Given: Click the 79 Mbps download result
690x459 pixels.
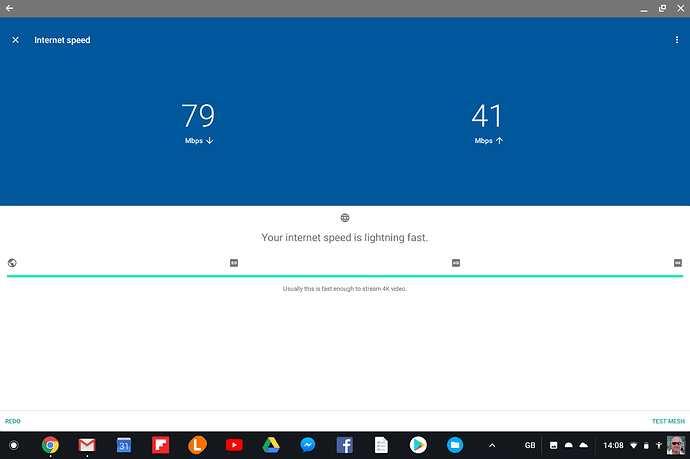Looking at the screenshot, I should tap(198, 118).
